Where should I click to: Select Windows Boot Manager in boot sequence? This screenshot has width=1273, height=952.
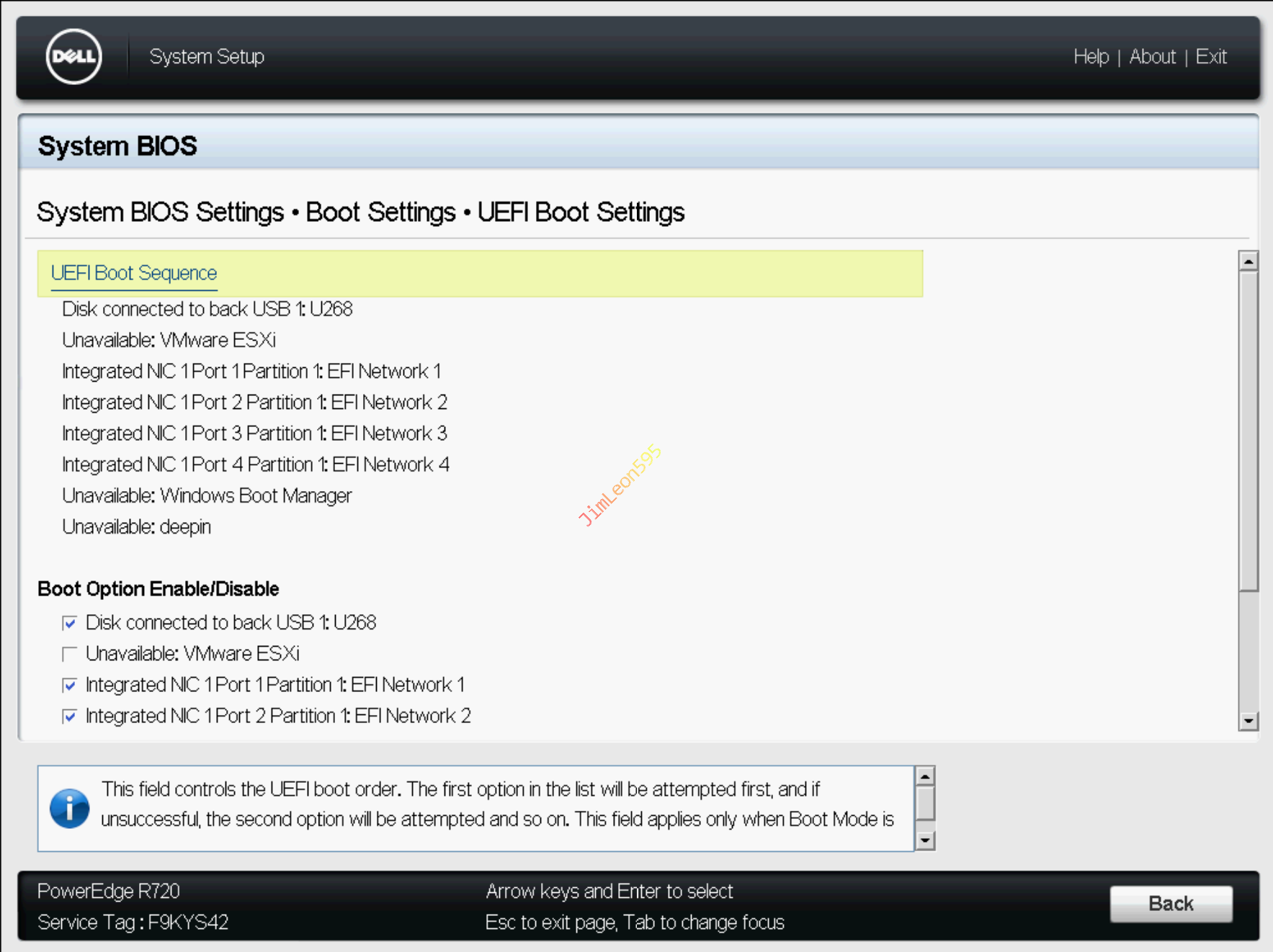[x=207, y=496]
